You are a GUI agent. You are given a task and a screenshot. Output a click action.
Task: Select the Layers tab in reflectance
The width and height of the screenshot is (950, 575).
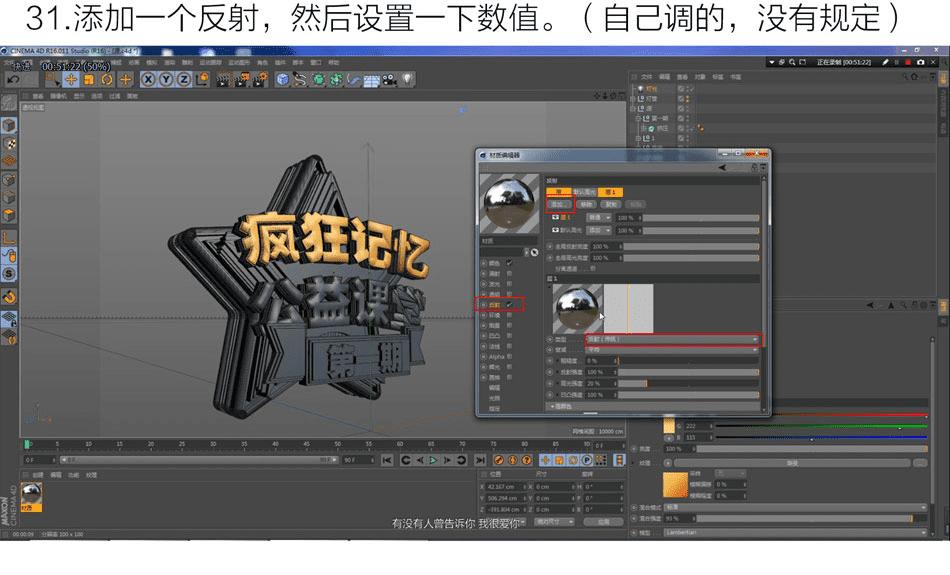click(559, 192)
